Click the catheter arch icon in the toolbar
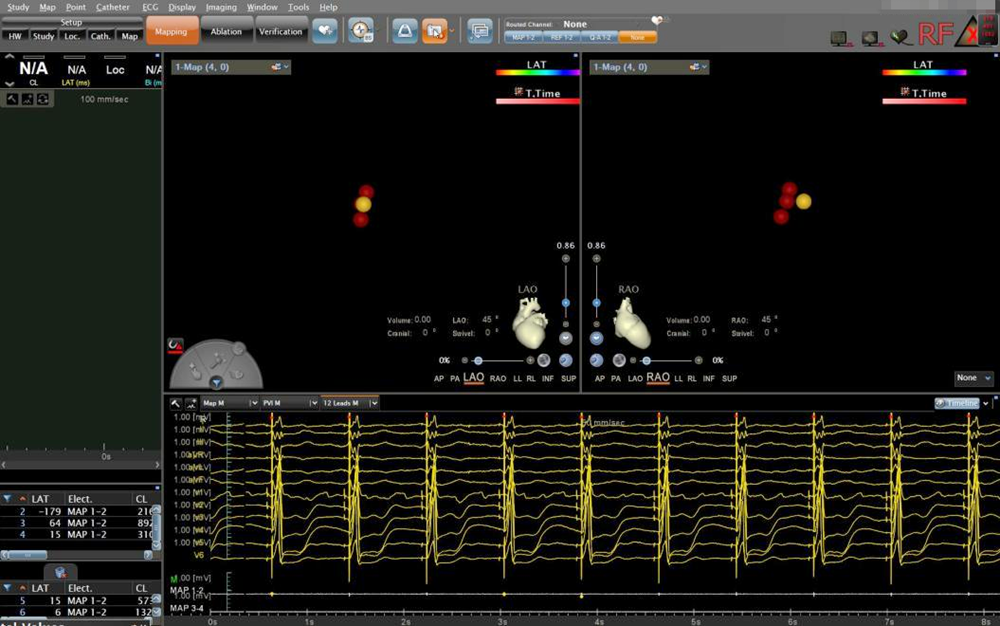The width and height of the screenshot is (1000, 626). 404,31
